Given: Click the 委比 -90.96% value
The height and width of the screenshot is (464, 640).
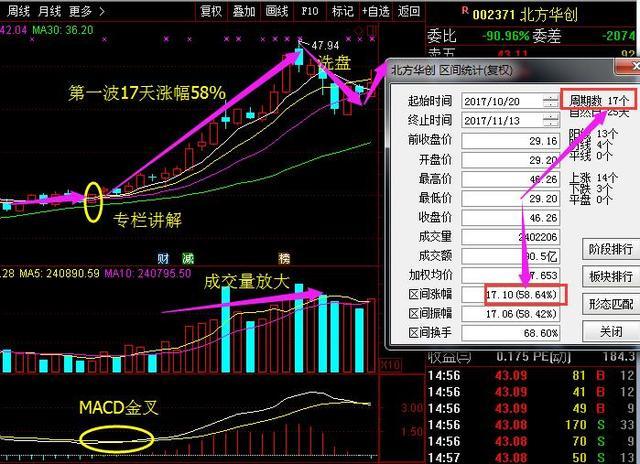Looking at the screenshot, I should pyautogui.click(x=506, y=36).
